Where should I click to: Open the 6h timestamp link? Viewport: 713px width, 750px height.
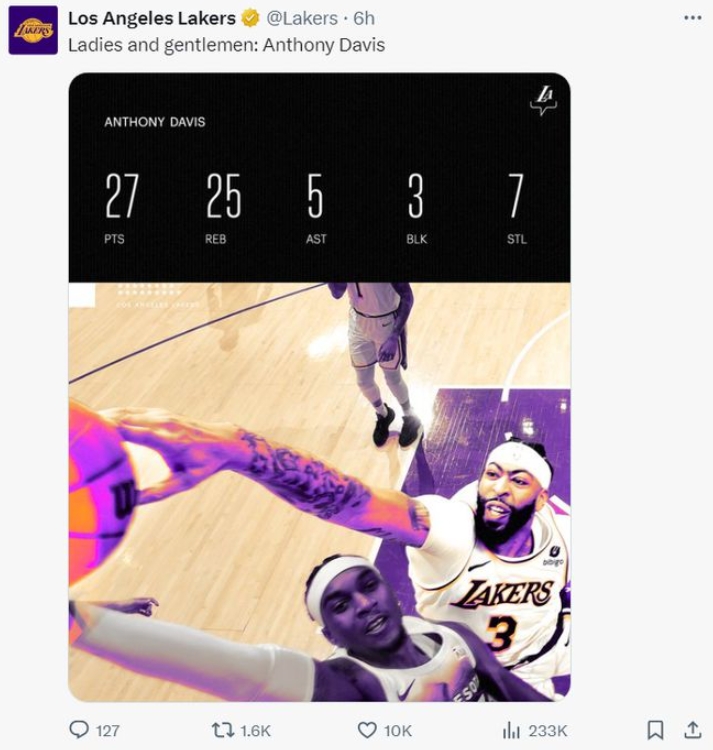pyautogui.click(x=364, y=19)
